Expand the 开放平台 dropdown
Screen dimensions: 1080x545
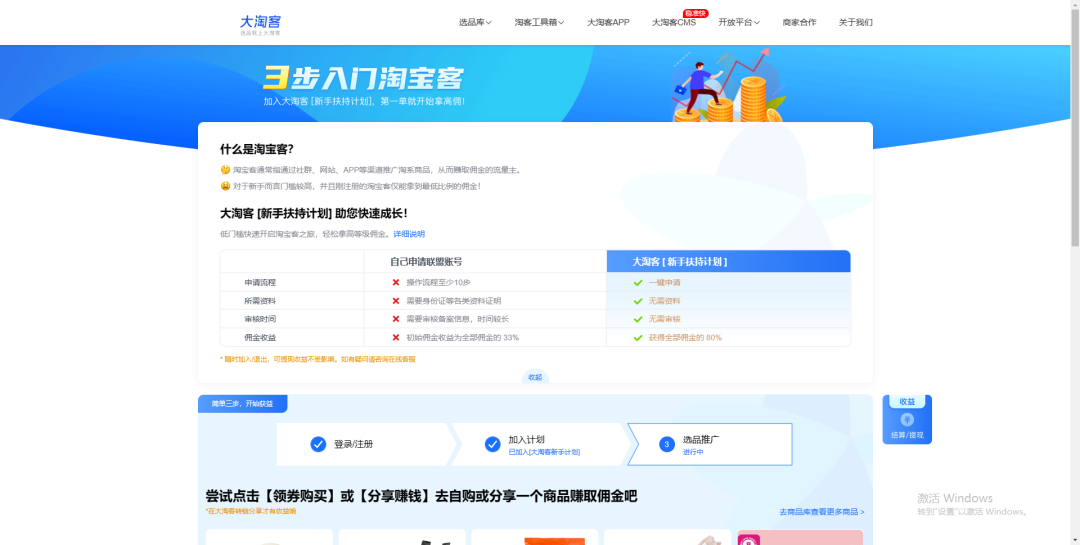coord(739,22)
